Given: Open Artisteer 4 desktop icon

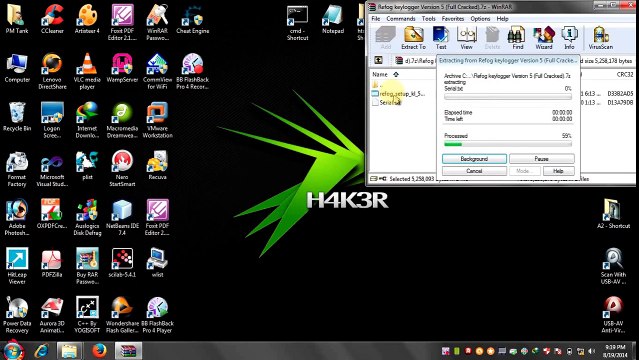Looking at the screenshot, I should click(87, 18).
